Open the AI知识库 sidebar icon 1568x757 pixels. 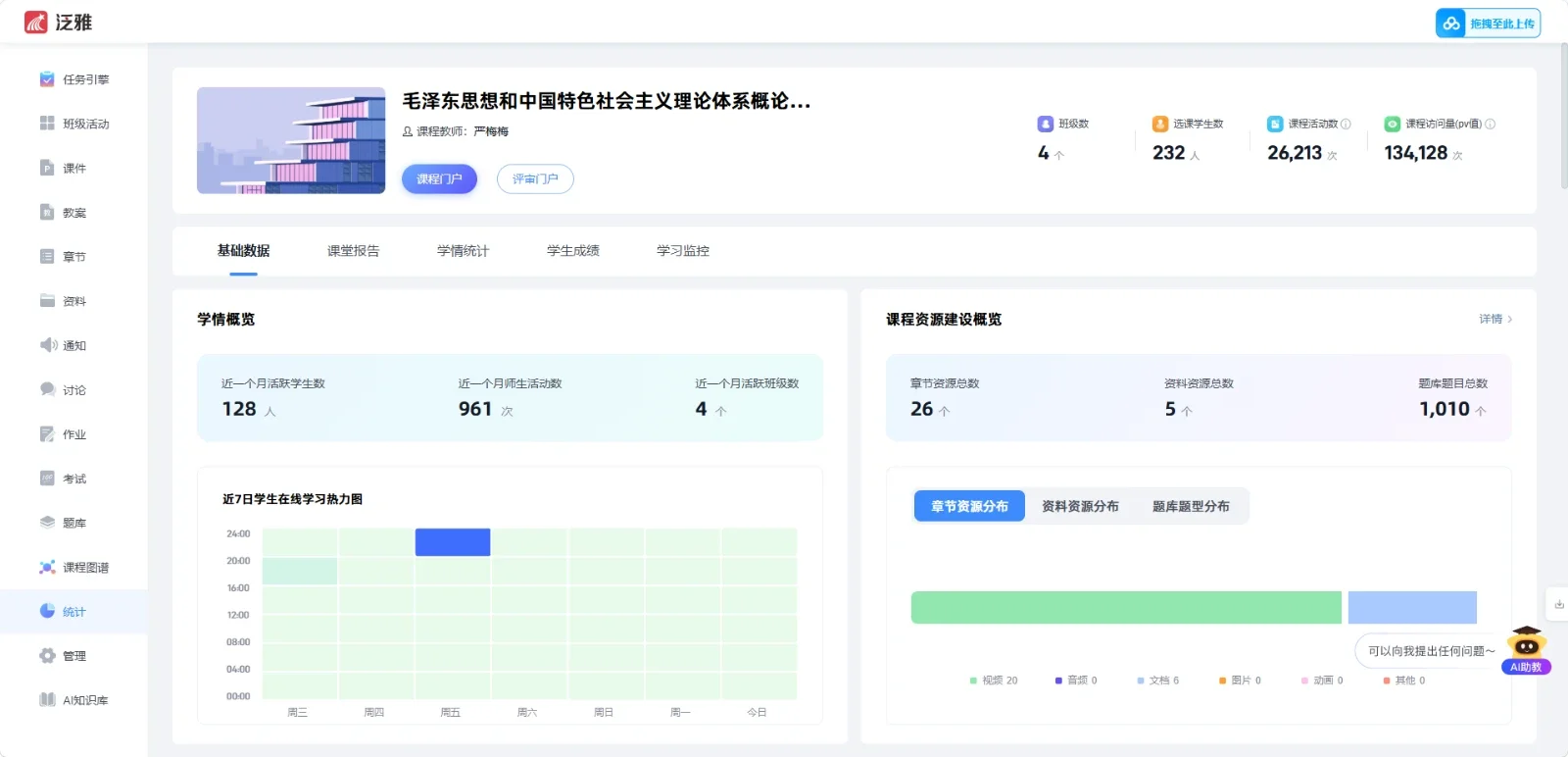point(47,699)
